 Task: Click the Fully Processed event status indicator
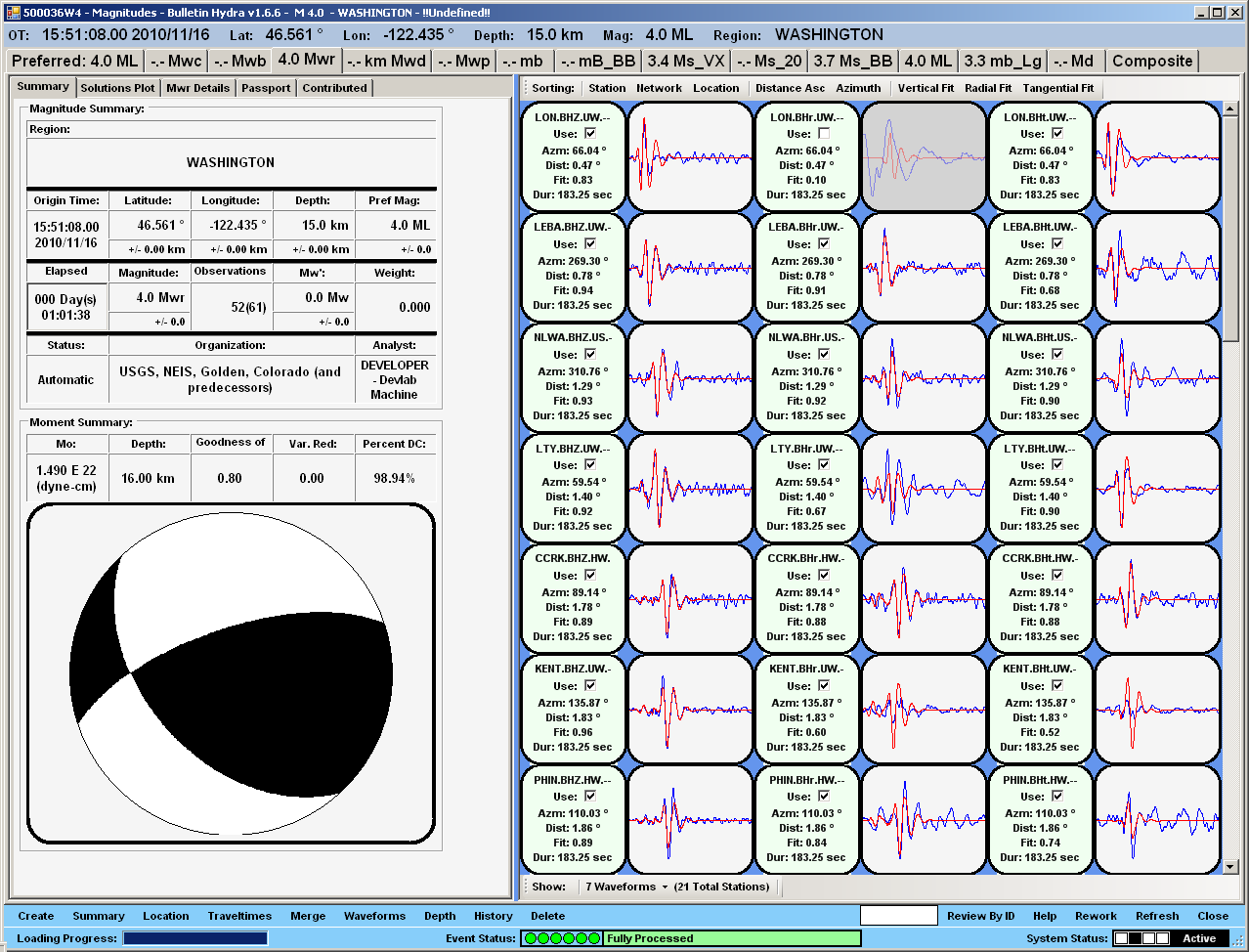732,938
